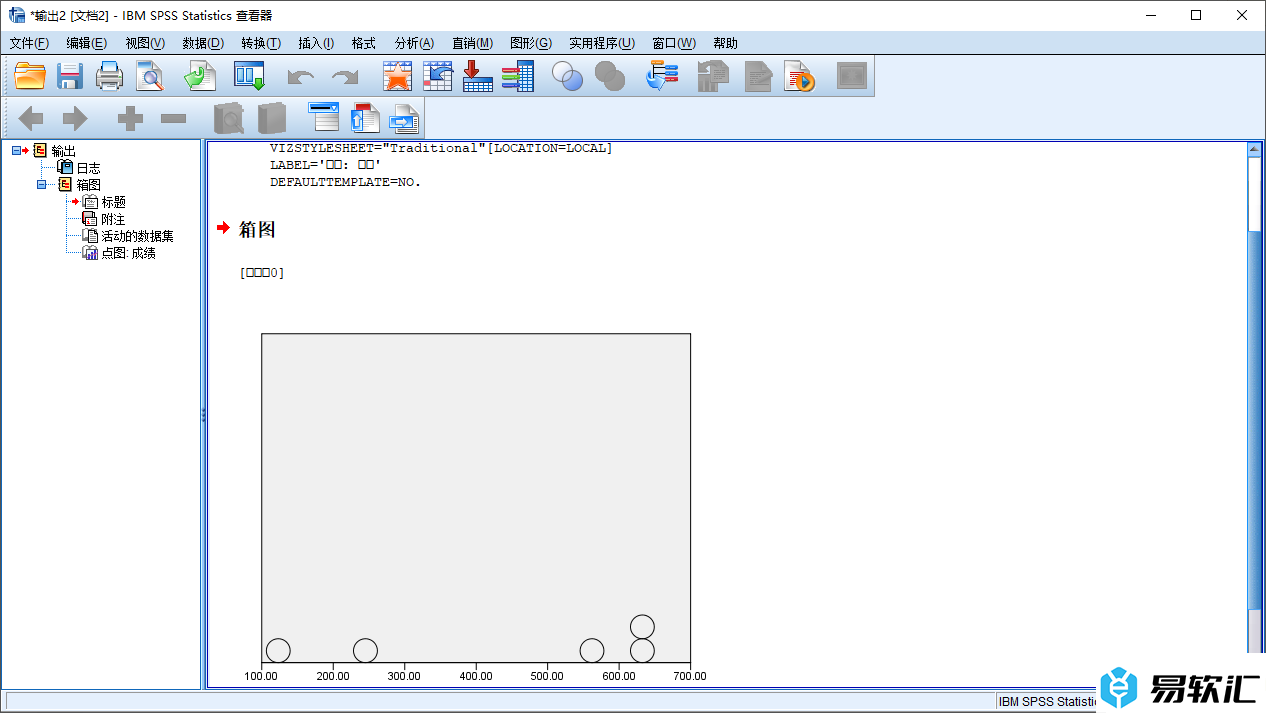This screenshot has height=713, width=1266.
Task: Select 日志 in the outline tree
Action: tap(88, 168)
